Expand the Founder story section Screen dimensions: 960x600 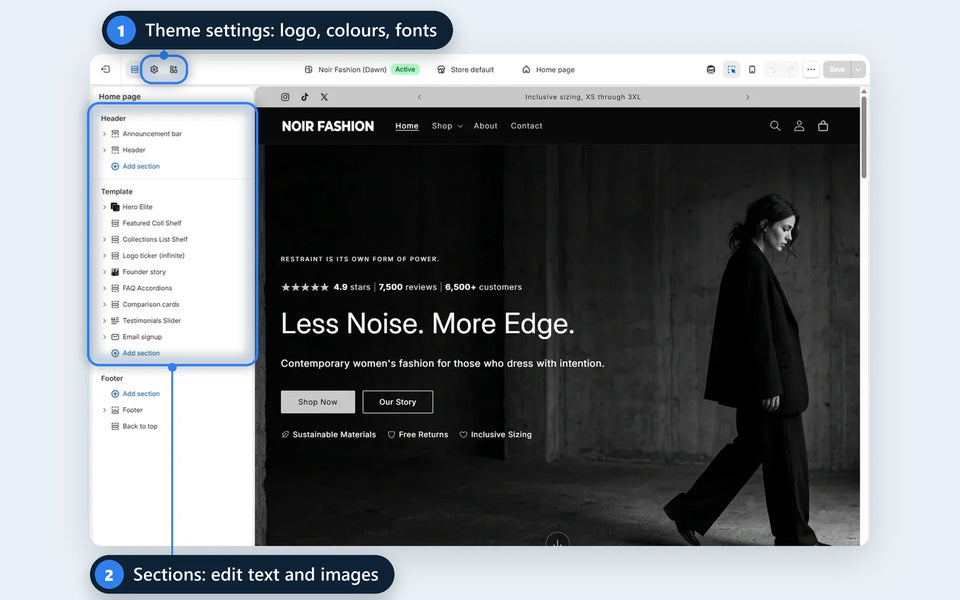pyautogui.click(x=104, y=272)
